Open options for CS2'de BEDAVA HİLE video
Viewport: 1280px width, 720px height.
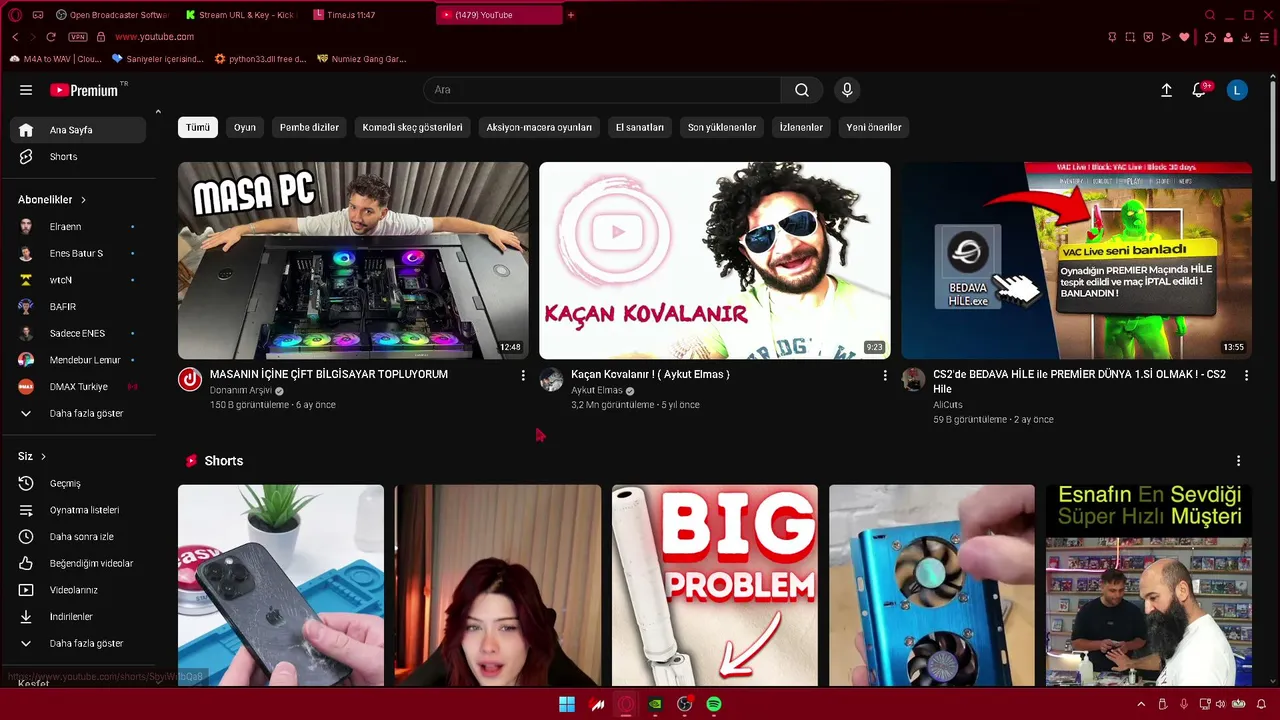click(1246, 375)
